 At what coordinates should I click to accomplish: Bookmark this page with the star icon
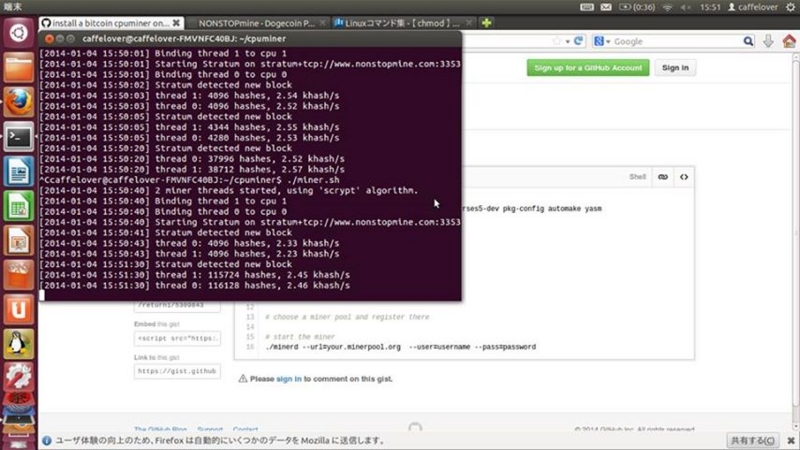(x=557, y=41)
